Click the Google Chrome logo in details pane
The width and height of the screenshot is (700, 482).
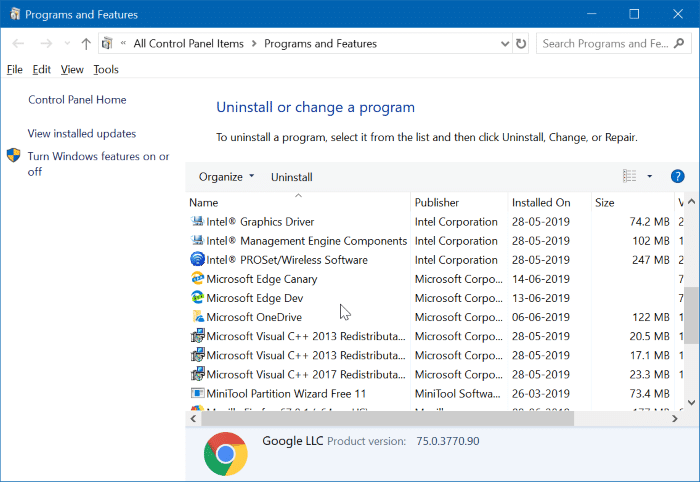click(226, 454)
